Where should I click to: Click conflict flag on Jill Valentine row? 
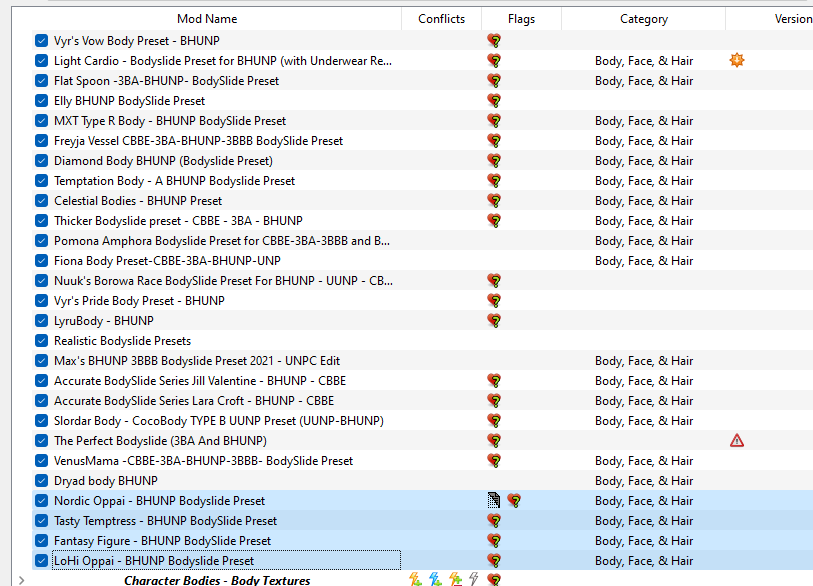click(495, 381)
